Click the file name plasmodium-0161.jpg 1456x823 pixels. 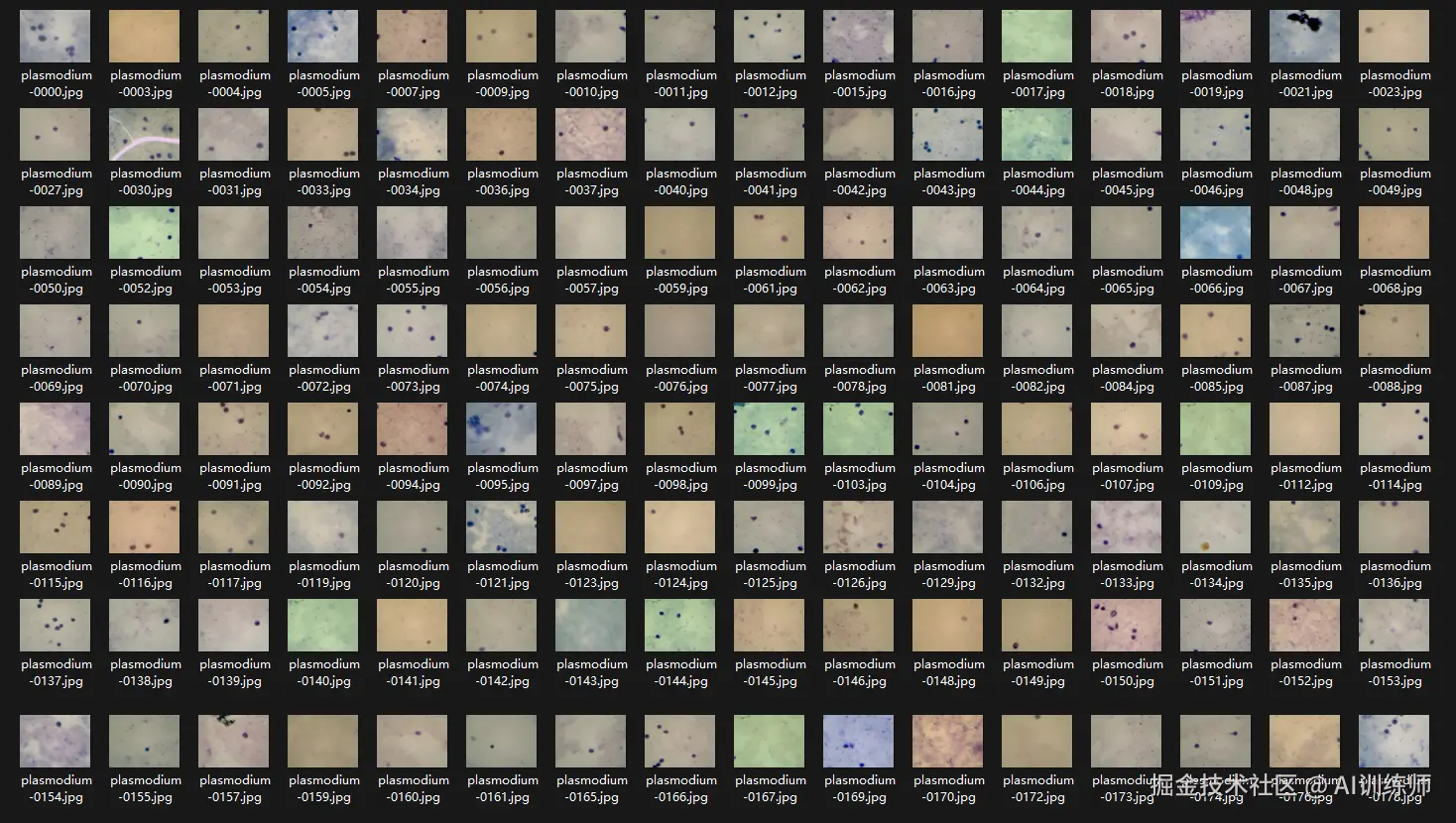point(503,788)
